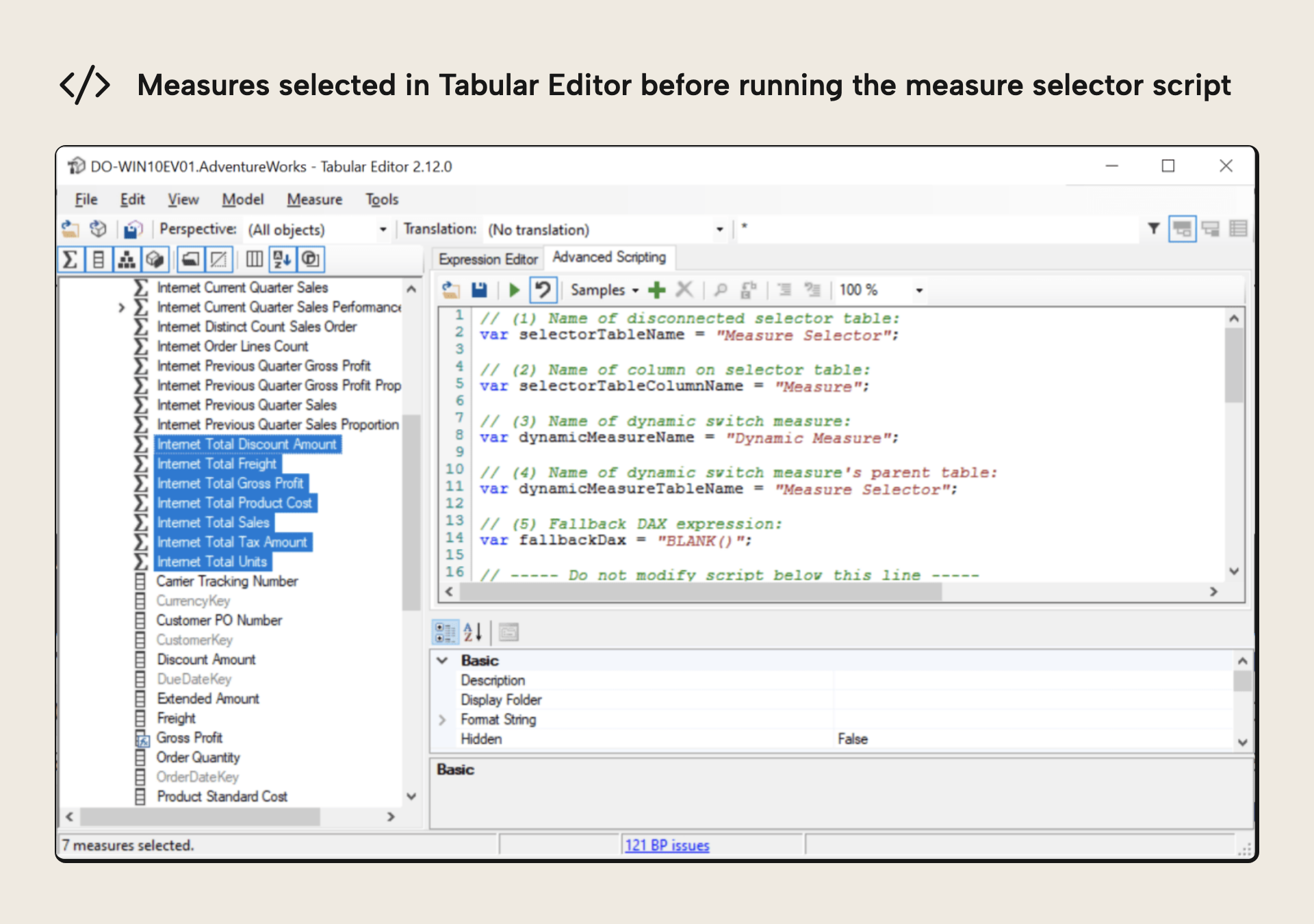Click the undo script arrow icon
The image size is (1314, 924).
click(543, 290)
